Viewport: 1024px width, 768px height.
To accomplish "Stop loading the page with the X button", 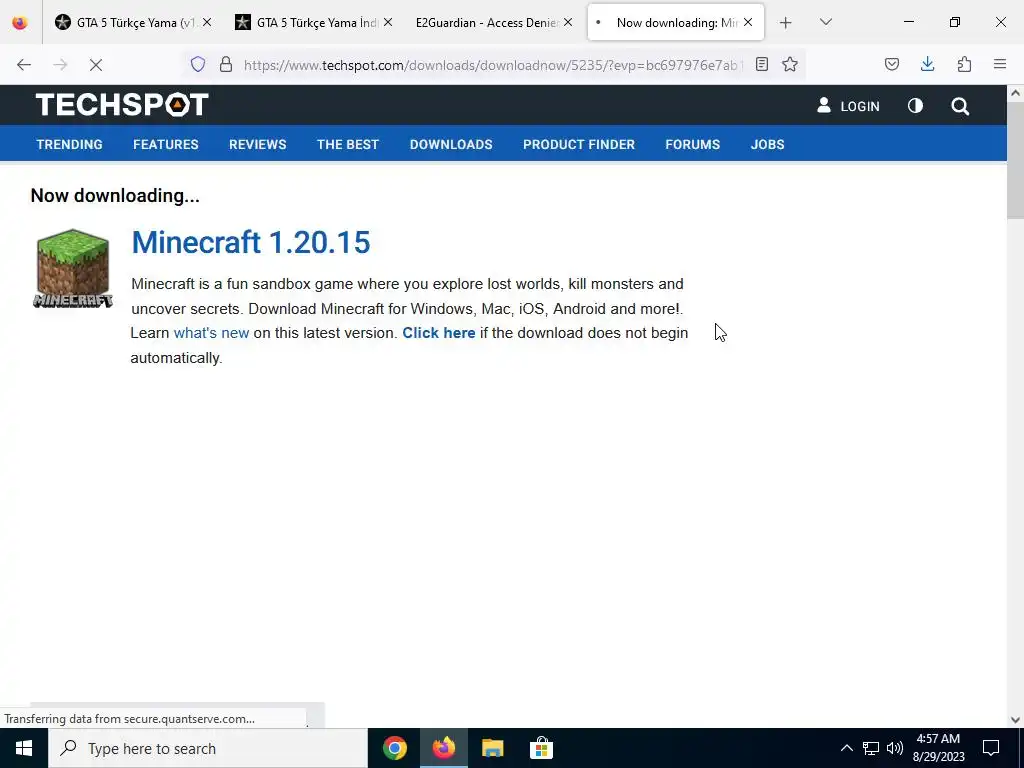I will 95,65.
